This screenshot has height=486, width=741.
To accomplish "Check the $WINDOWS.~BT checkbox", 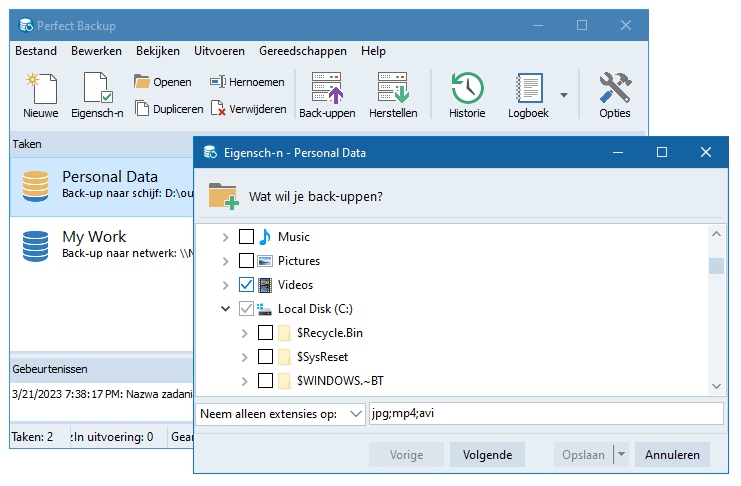I will (x=265, y=381).
